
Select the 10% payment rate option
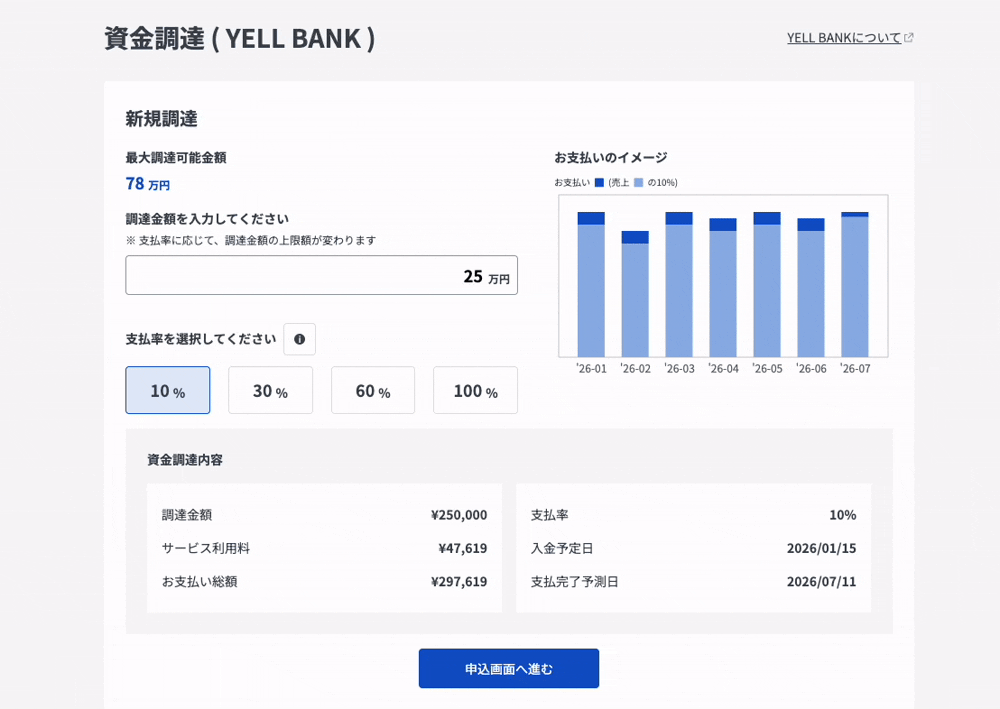[x=168, y=390]
